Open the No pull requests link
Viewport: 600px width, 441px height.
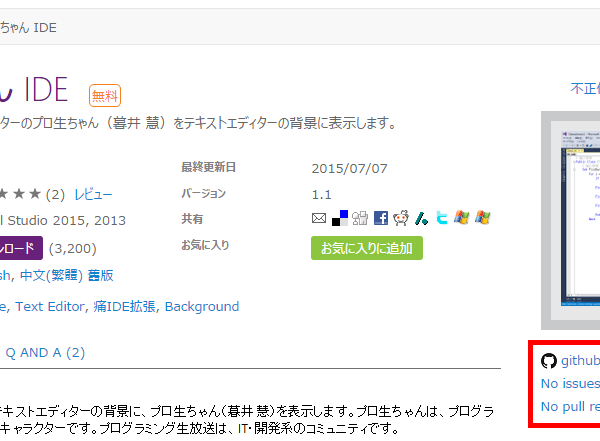tap(570, 407)
